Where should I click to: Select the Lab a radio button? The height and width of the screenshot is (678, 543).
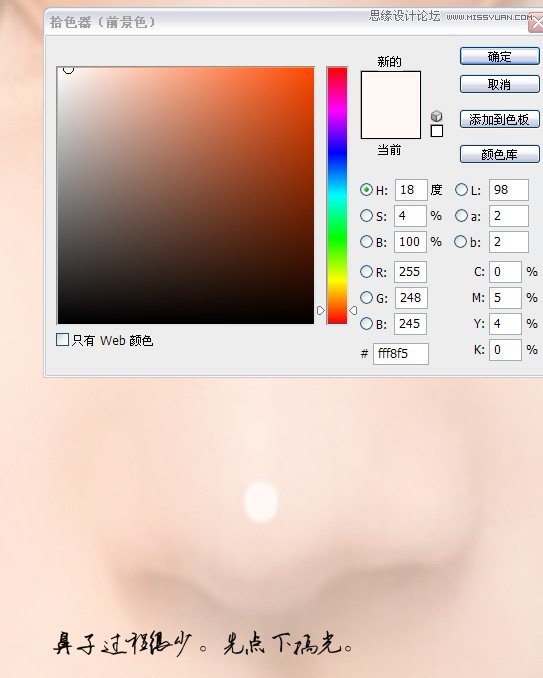(x=461, y=216)
